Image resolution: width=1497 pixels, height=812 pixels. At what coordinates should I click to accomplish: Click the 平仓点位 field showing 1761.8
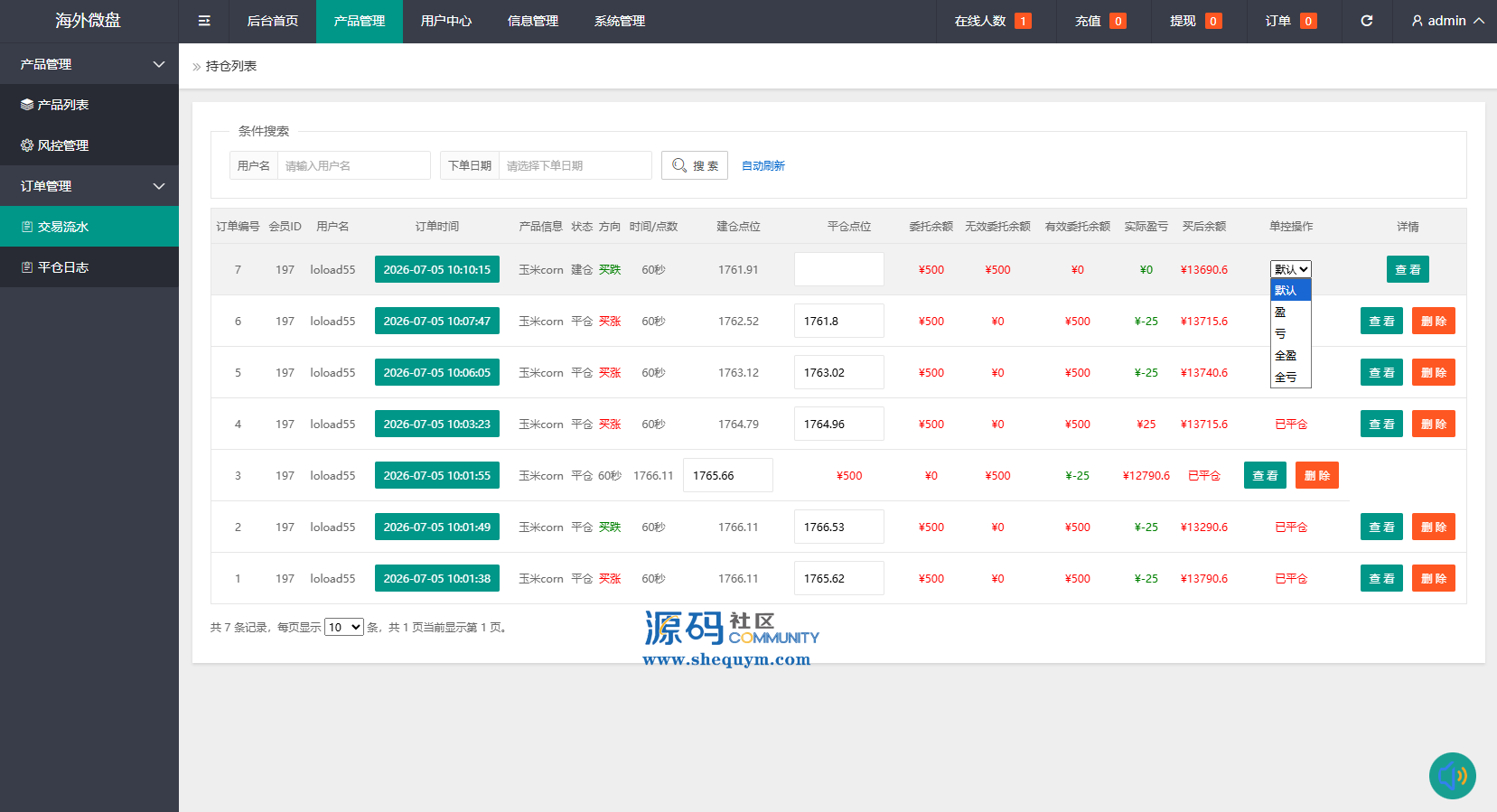pos(839,321)
